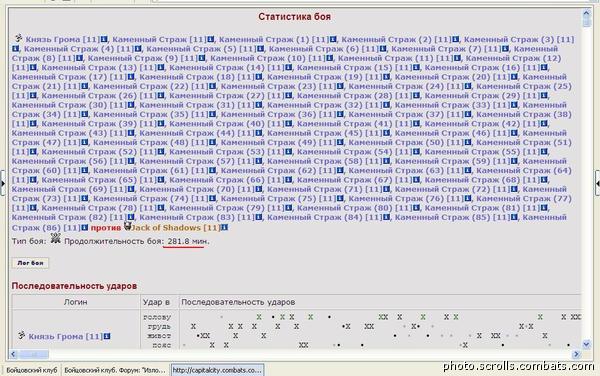600x376 pixels.
Task: Click info icon after Каменный Страж (86) [11]
Action: 85,228
